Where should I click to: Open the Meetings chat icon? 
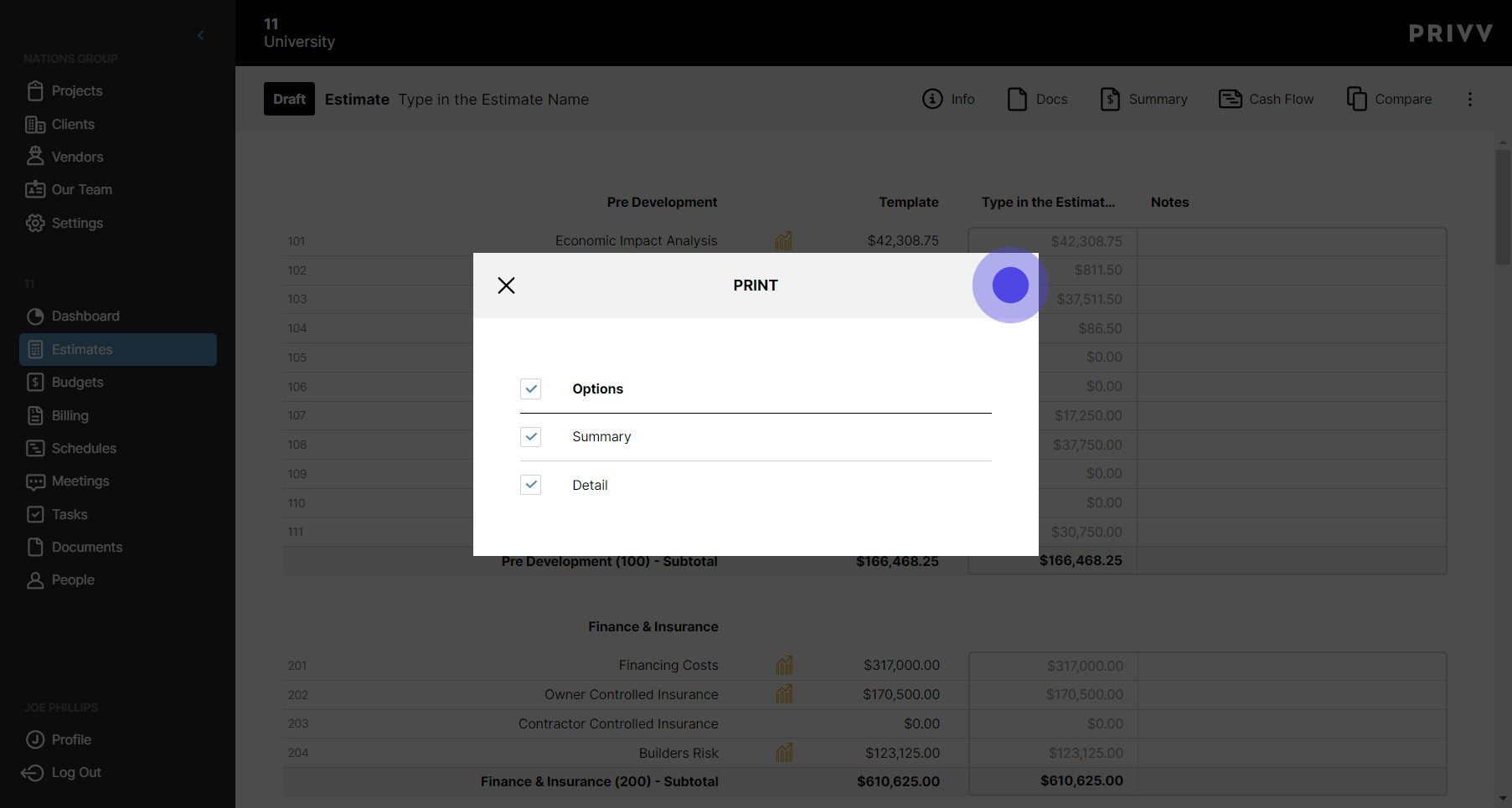(35, 481)
